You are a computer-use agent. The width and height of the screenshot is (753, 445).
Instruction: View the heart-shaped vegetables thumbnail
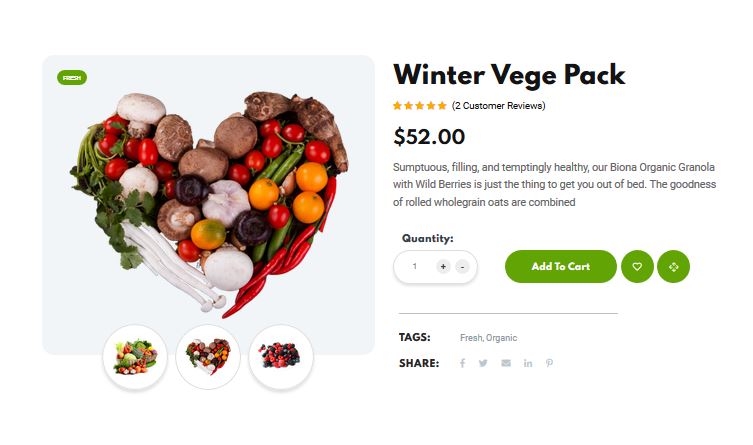(x=208, y=357)
